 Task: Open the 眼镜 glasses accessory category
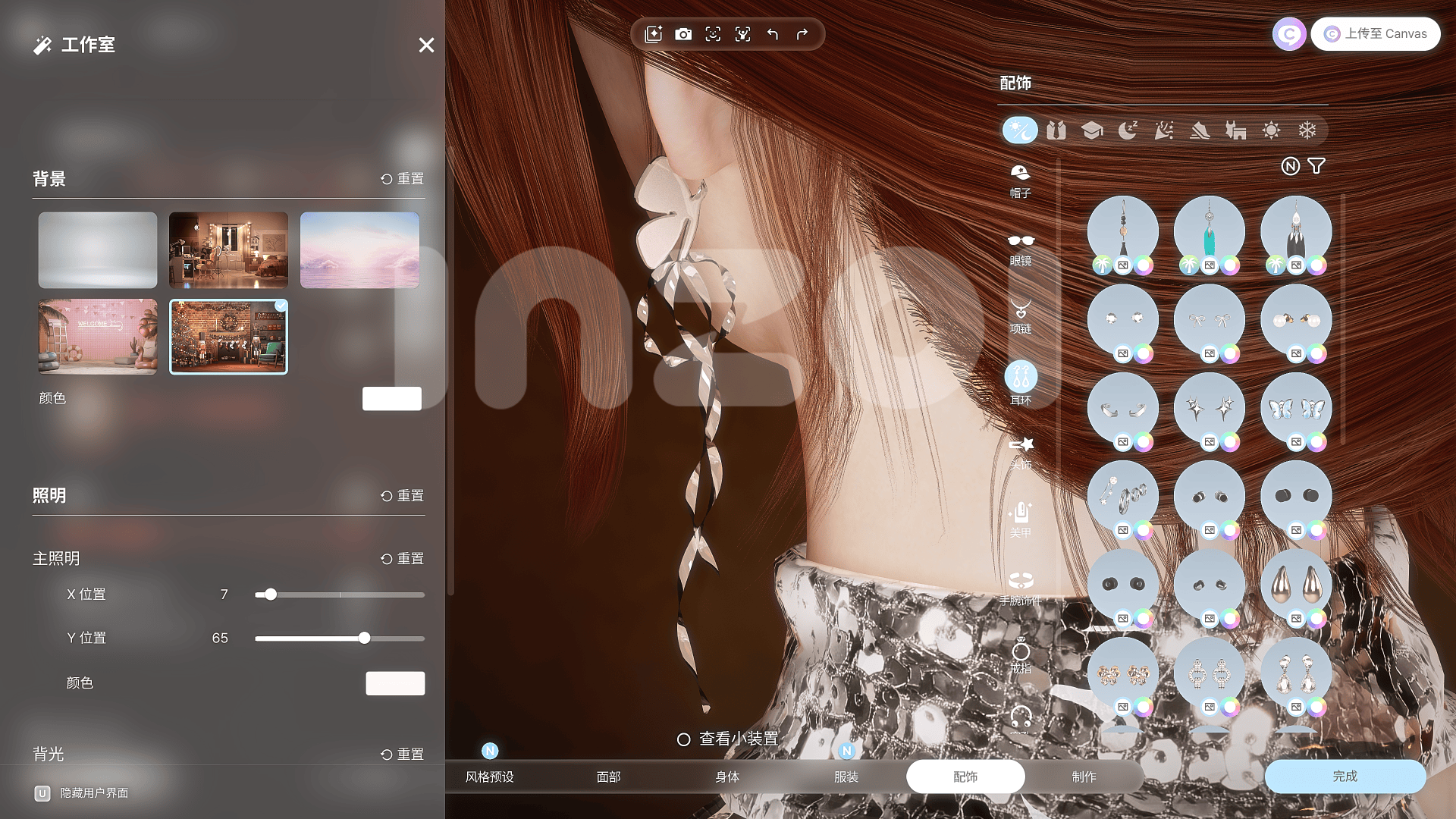point(1021,249)
